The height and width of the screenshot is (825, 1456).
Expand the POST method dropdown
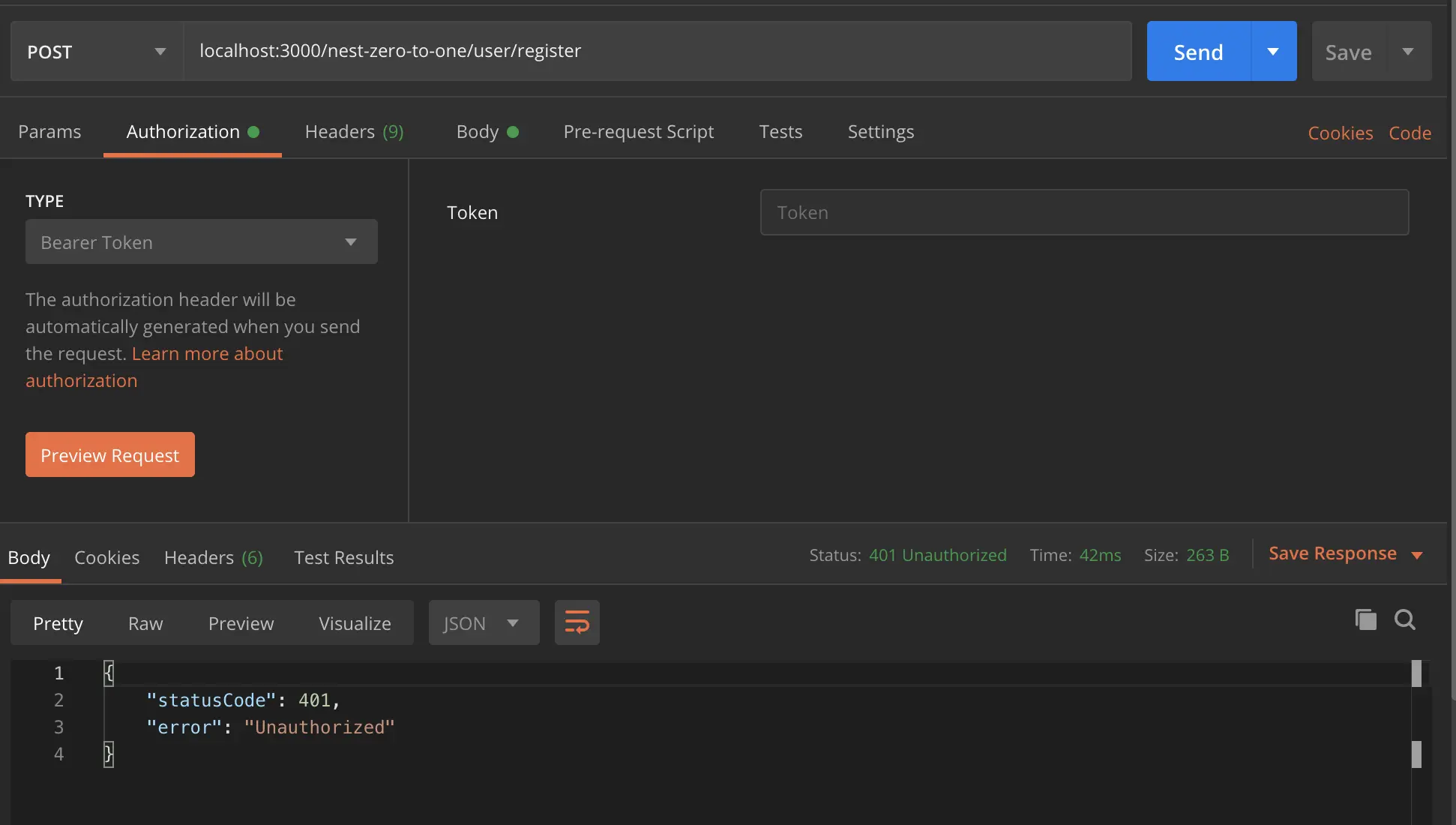(x=97, y=51)
